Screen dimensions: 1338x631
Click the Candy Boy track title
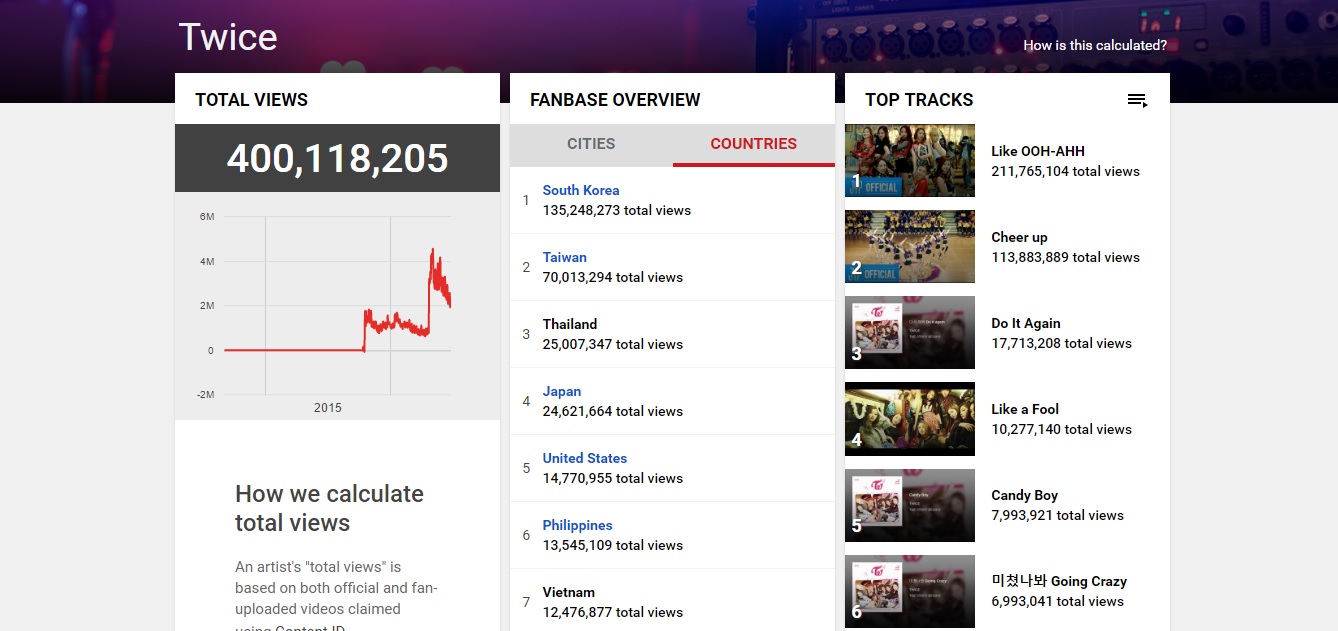coord(1024,495)
